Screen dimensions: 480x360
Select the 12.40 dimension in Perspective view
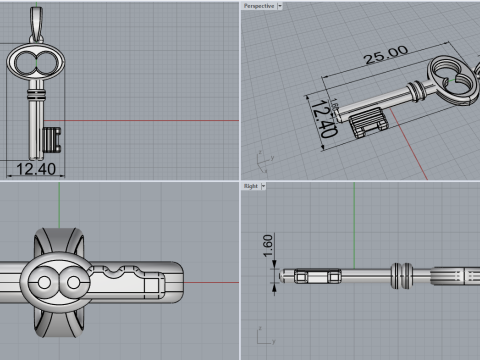coord(324,119)
